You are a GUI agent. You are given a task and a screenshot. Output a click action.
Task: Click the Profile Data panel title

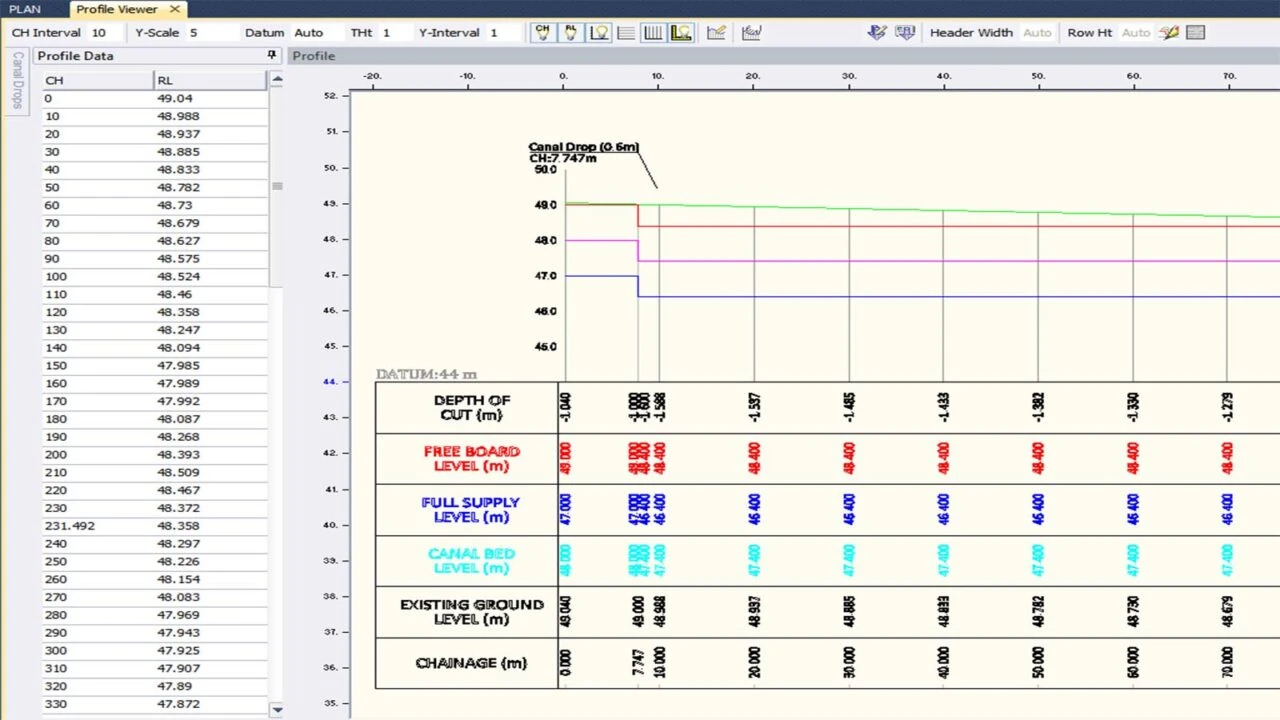(x=75, y=56)
